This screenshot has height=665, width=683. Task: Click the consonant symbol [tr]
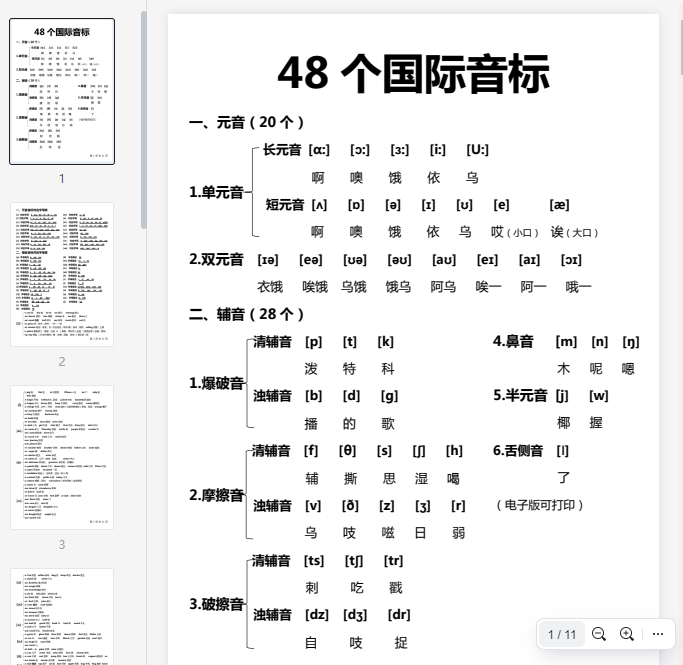pos(393,560)
